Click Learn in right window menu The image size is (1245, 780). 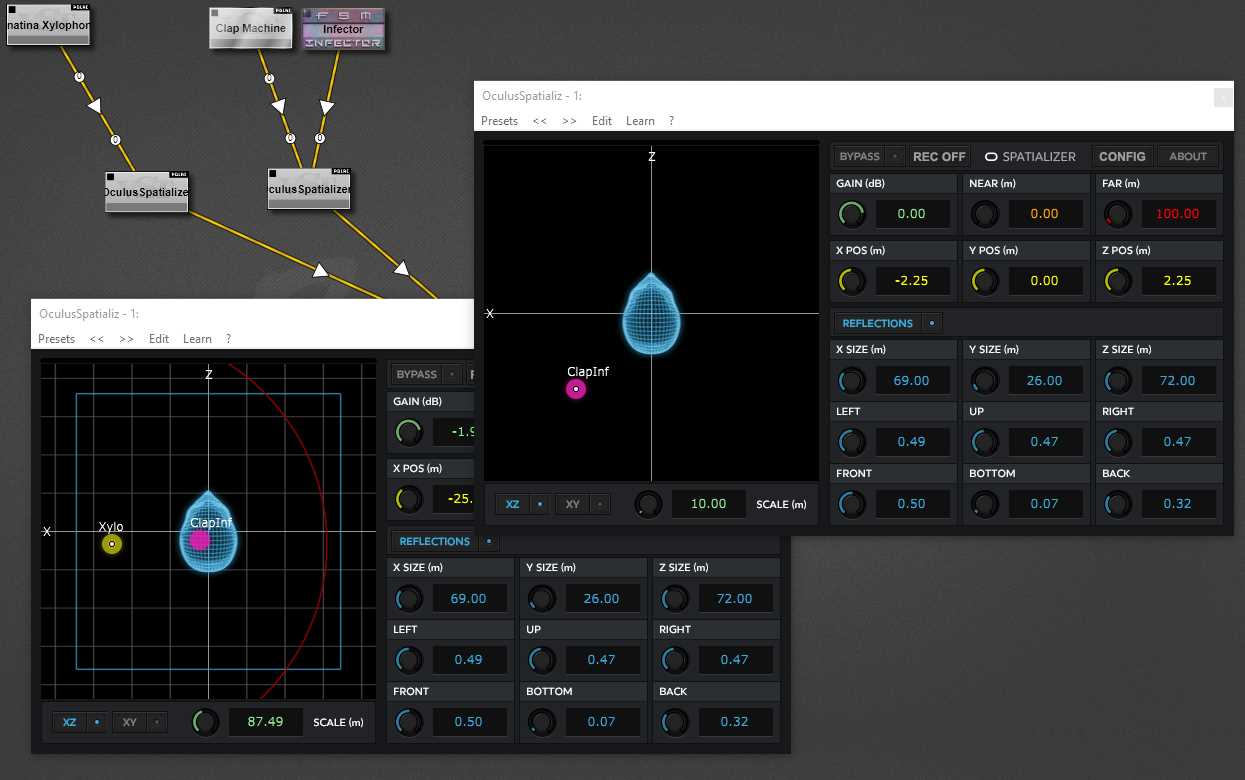[640, 121]
